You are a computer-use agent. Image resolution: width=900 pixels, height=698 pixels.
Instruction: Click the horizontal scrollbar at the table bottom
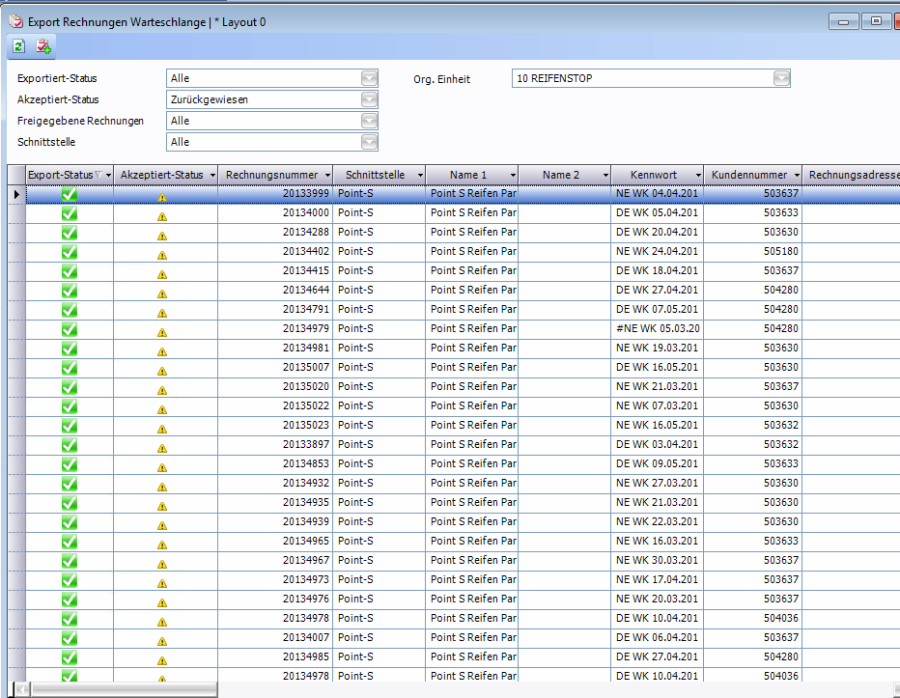[118, 689]
